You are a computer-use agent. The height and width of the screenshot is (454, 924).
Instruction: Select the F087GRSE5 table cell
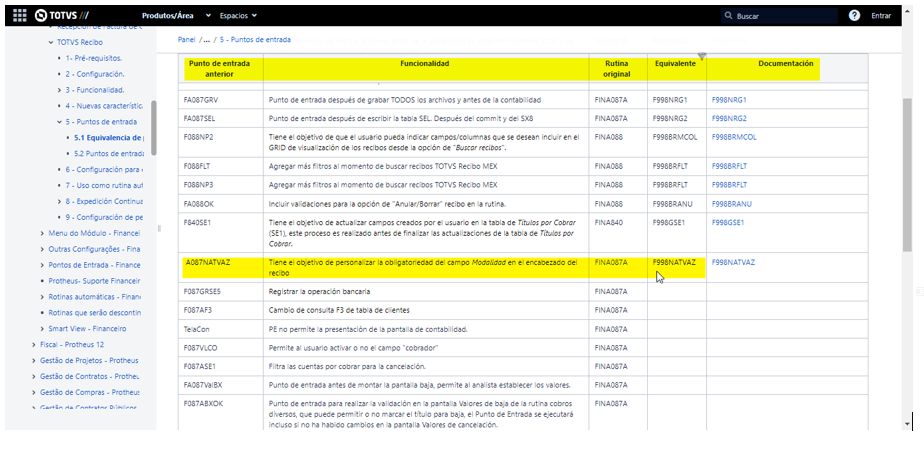[x=220, y=292]
